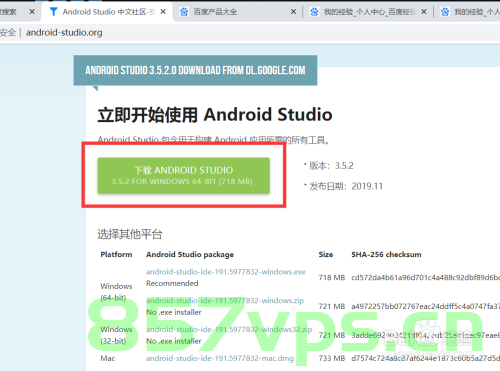This screenshot has width=500, height=371.
Task: Click the Mac platform cell
Action: click(x=108, y=358)
